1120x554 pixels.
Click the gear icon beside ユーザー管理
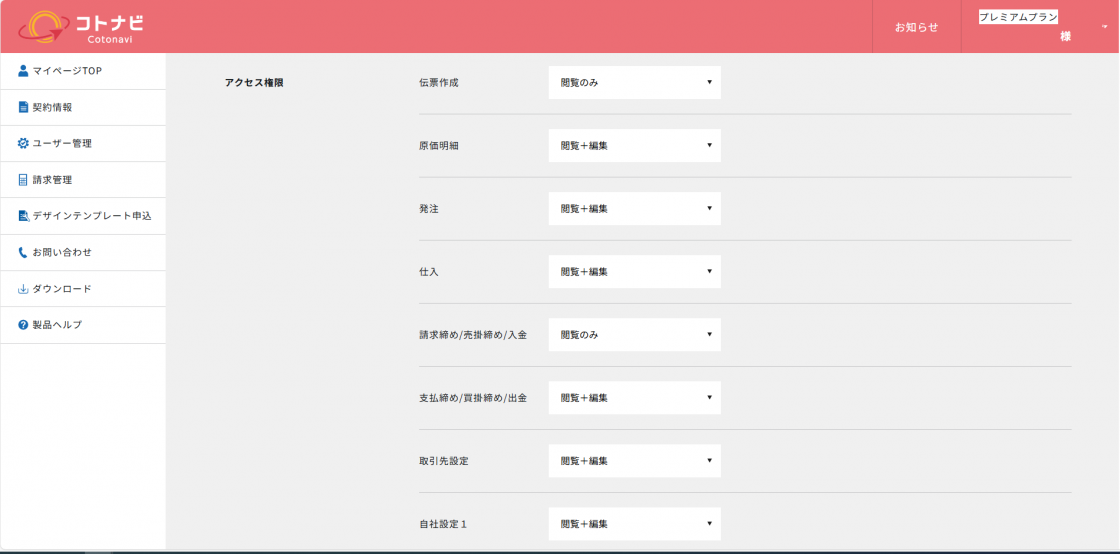[23, 143]
